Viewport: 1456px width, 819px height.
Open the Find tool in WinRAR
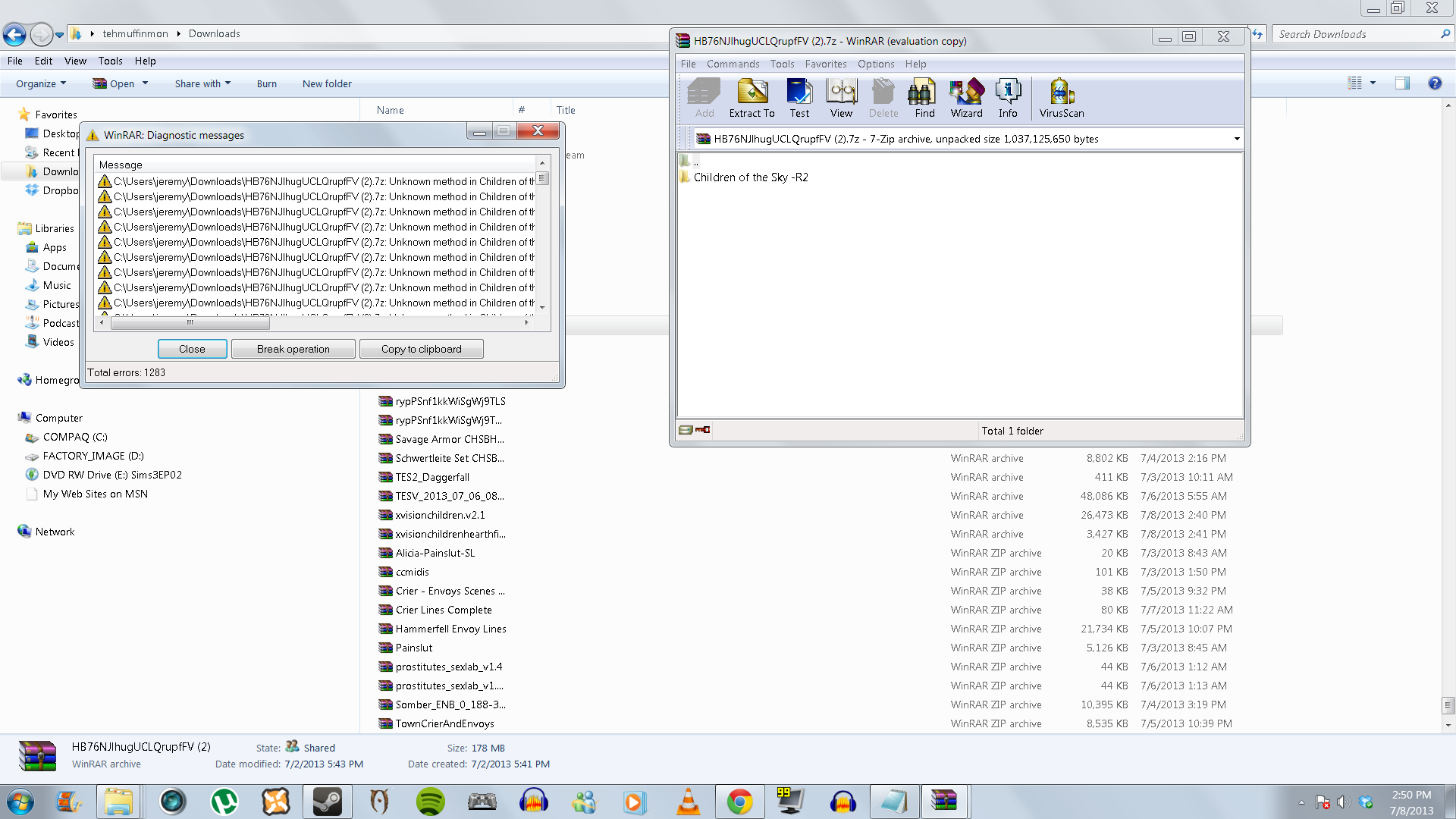(924, 99)
